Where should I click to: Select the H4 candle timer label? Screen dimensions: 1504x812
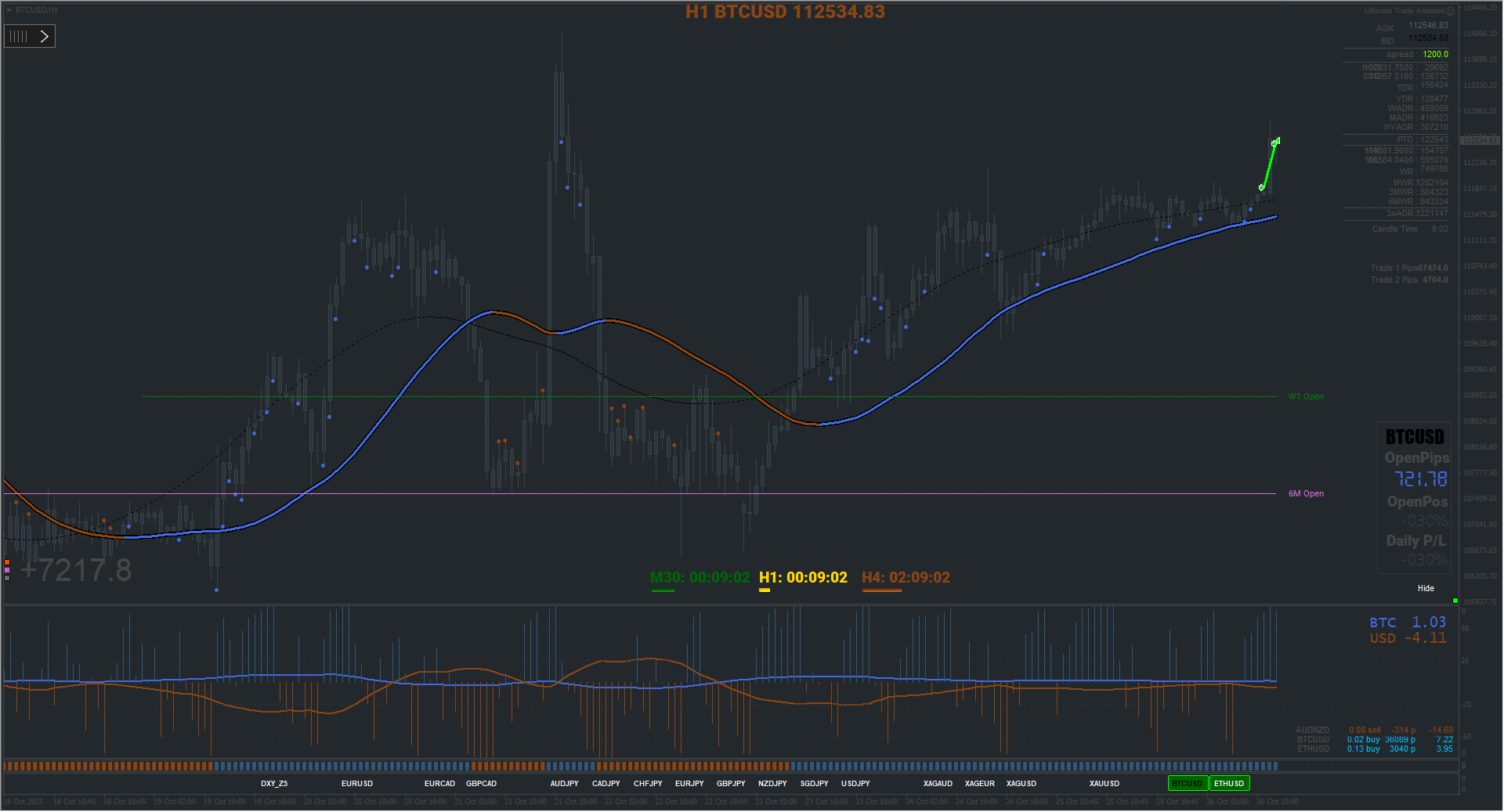(x=906, y=577)
